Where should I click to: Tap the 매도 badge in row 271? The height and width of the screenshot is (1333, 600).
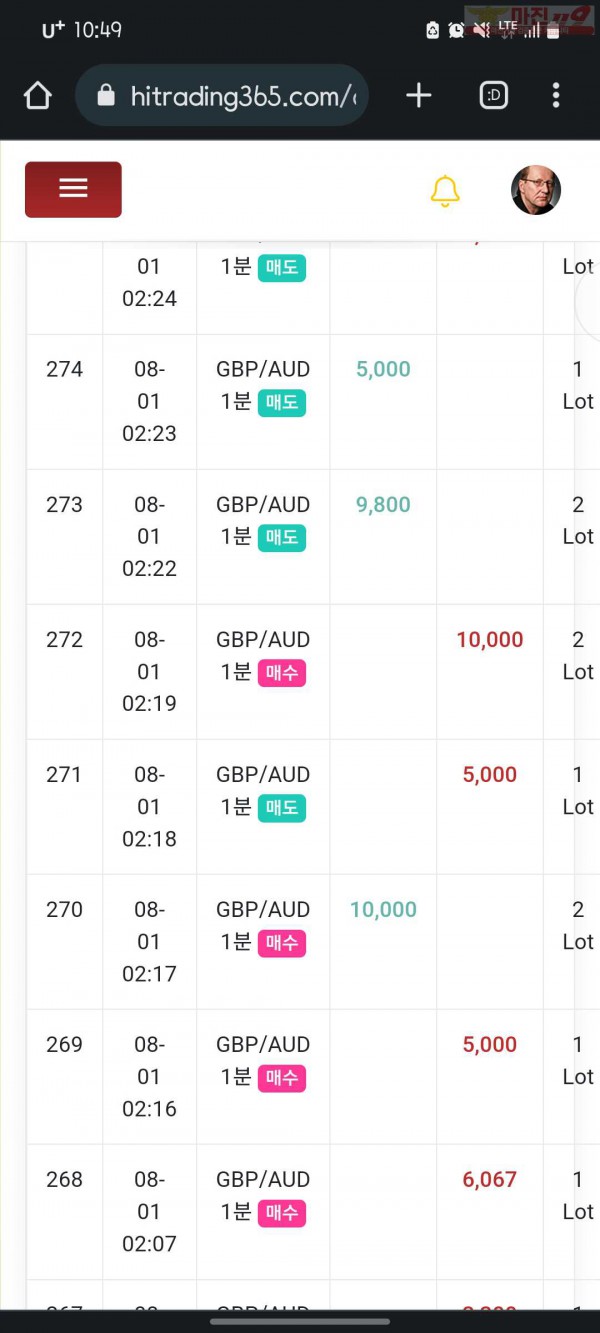coord(281,808)
